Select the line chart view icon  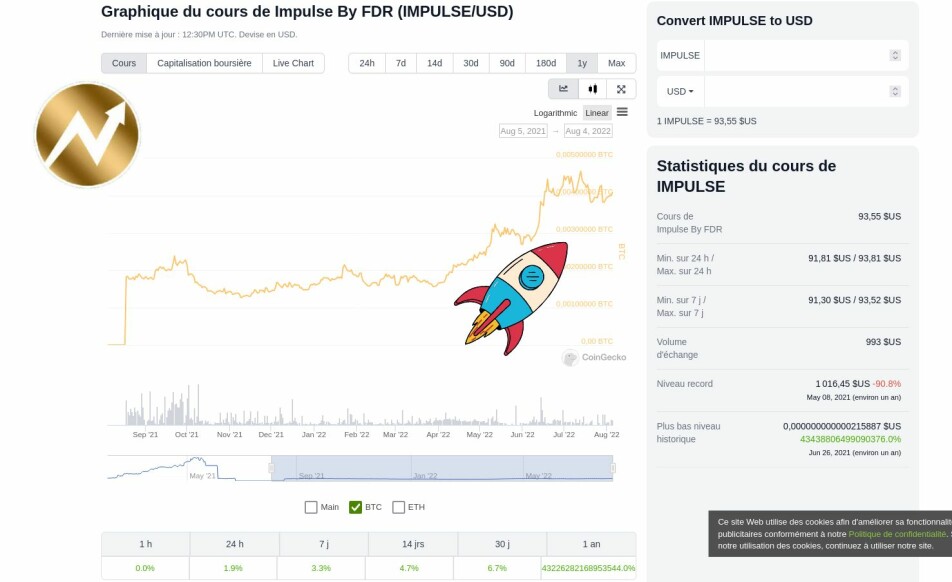click(563, 89)
